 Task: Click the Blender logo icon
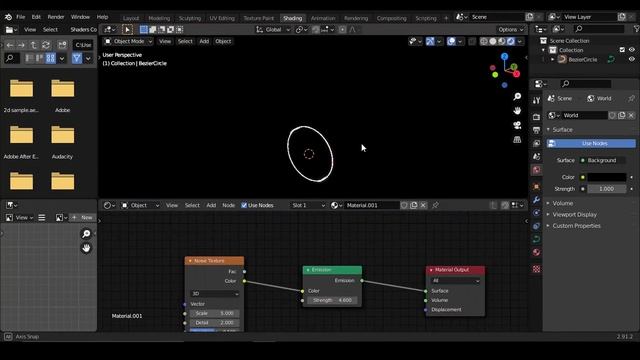tap(8, 17)
